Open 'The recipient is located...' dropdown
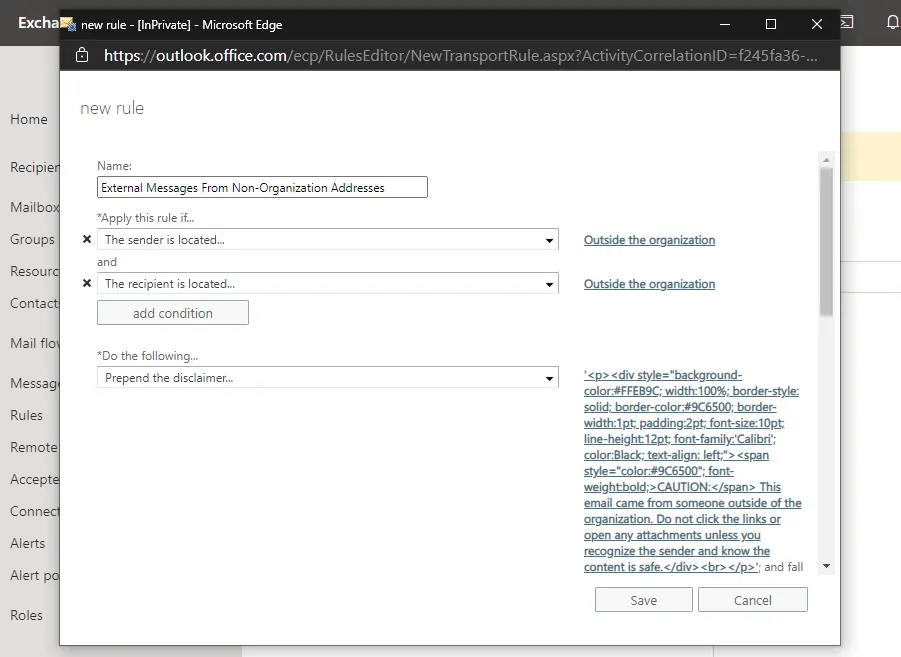901x657 pixels. (328, 283)
